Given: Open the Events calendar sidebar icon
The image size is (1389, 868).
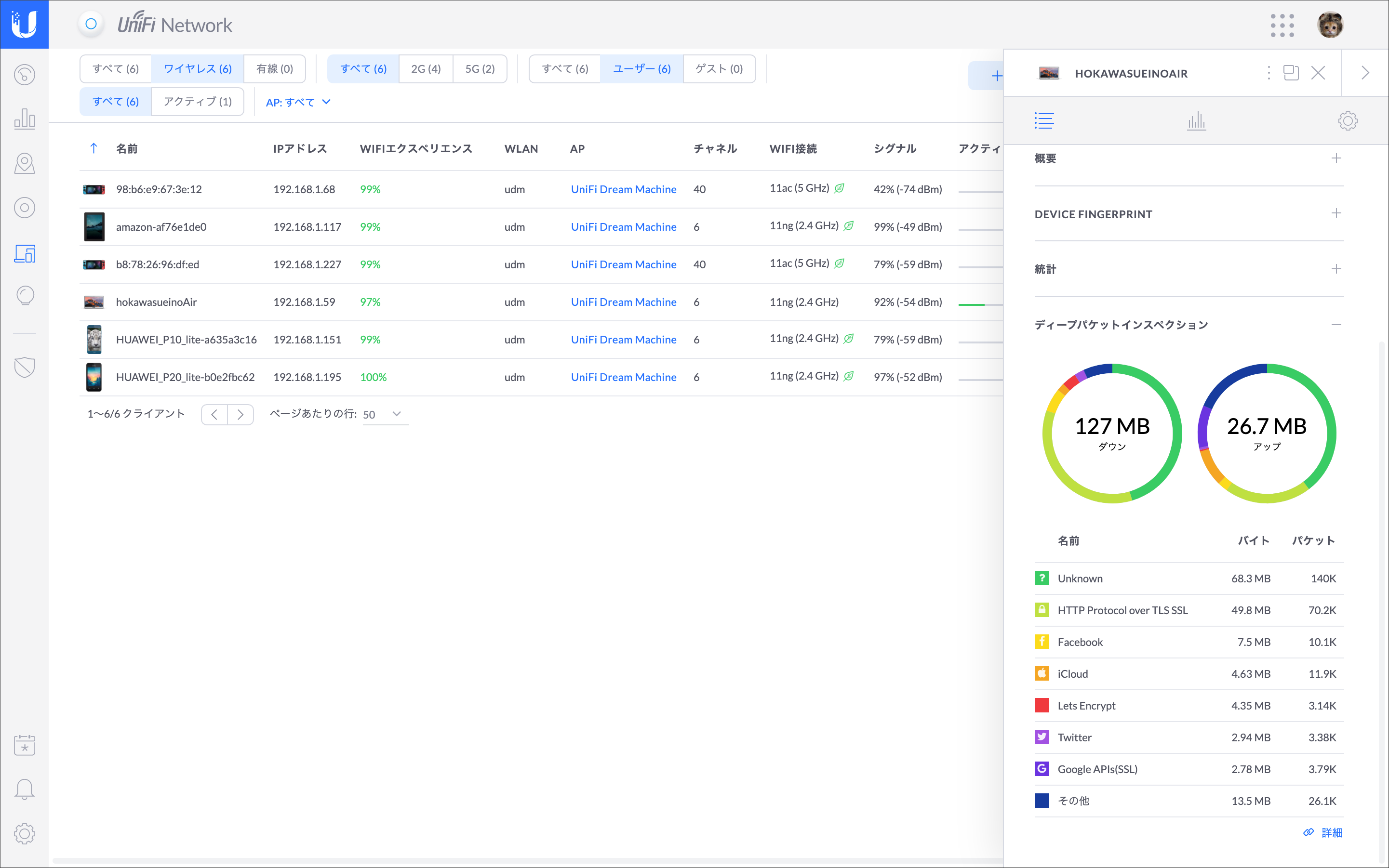Looking at the screenshot, I should (x=24, y=745).
